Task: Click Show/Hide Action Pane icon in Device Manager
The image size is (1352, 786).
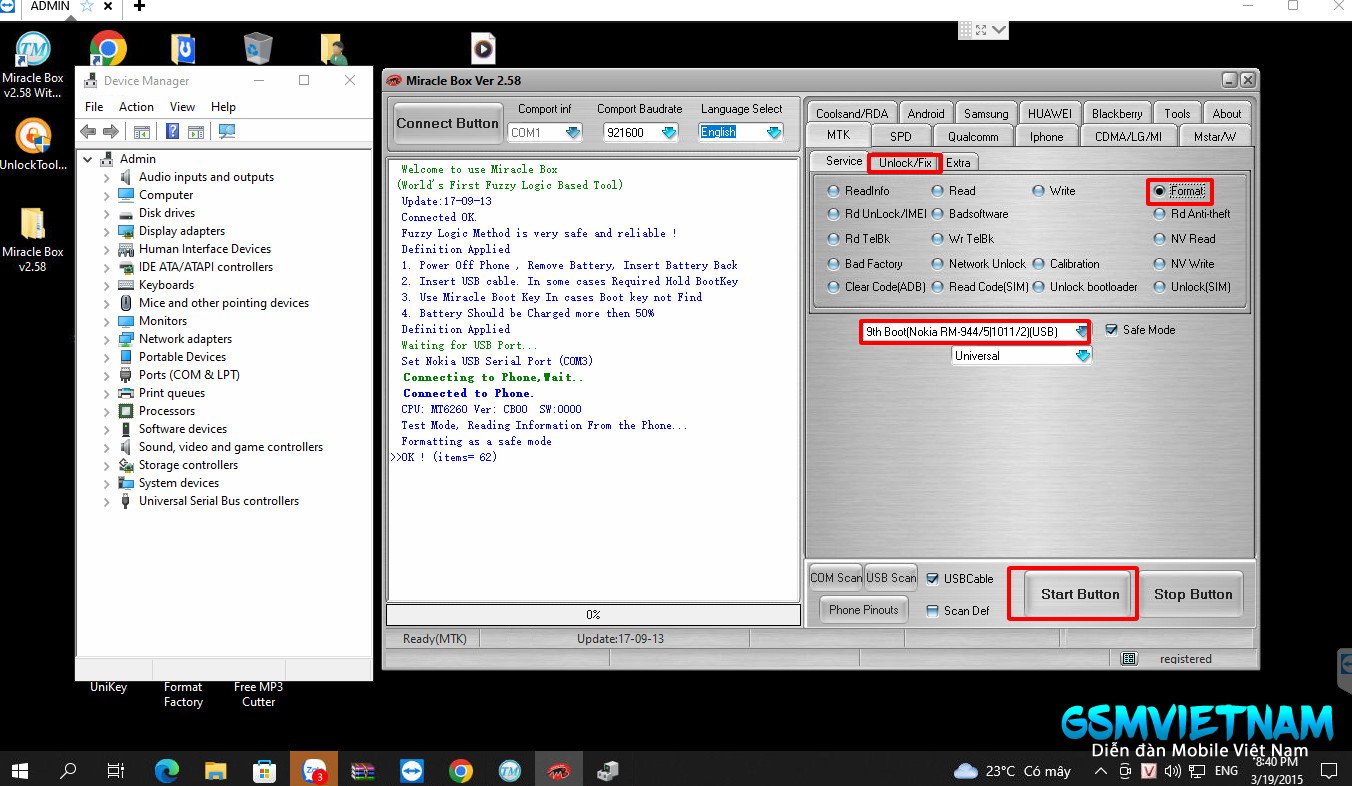Action: click(x=196, y=131)
